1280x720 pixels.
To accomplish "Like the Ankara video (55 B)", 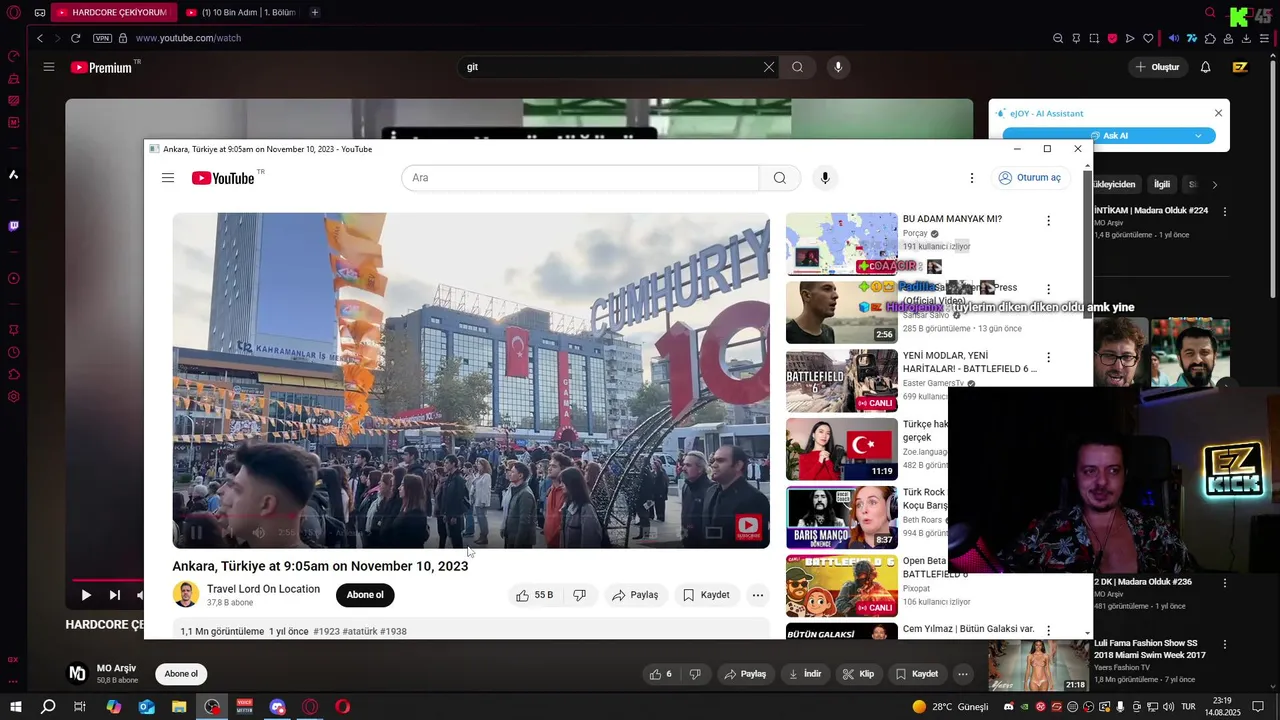I will [535, 595].
